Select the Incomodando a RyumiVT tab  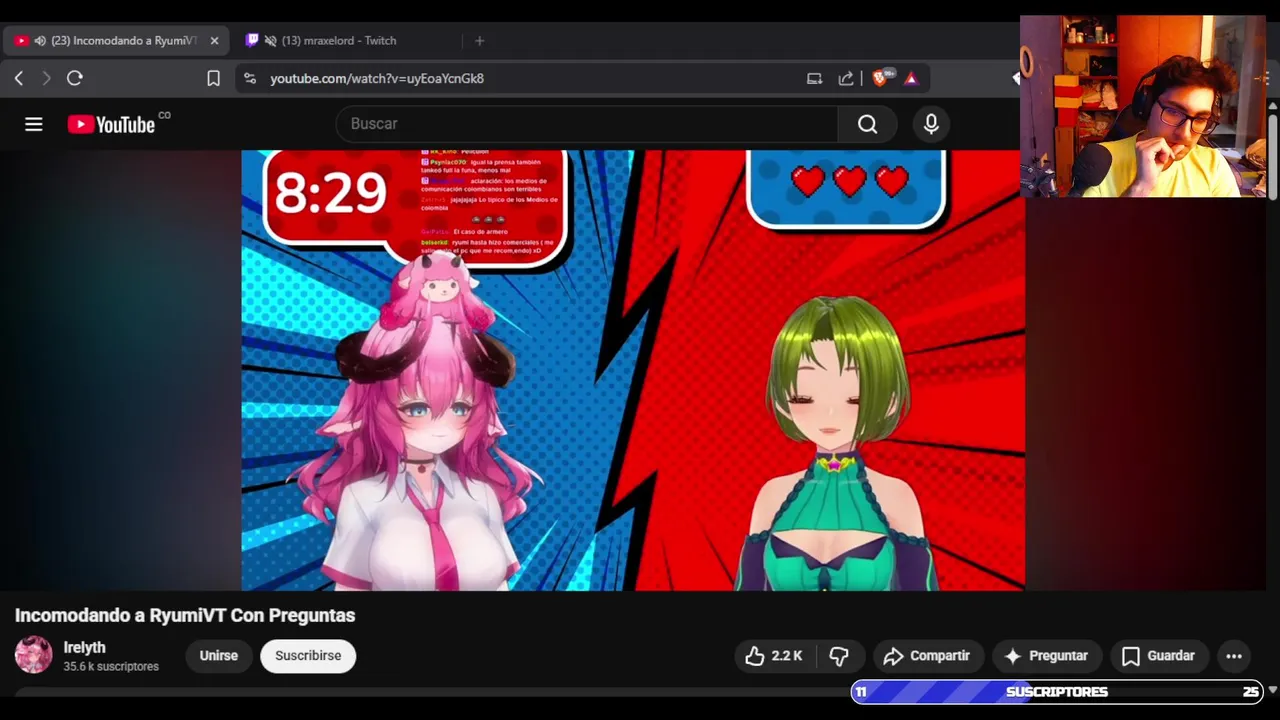(116, 41)
